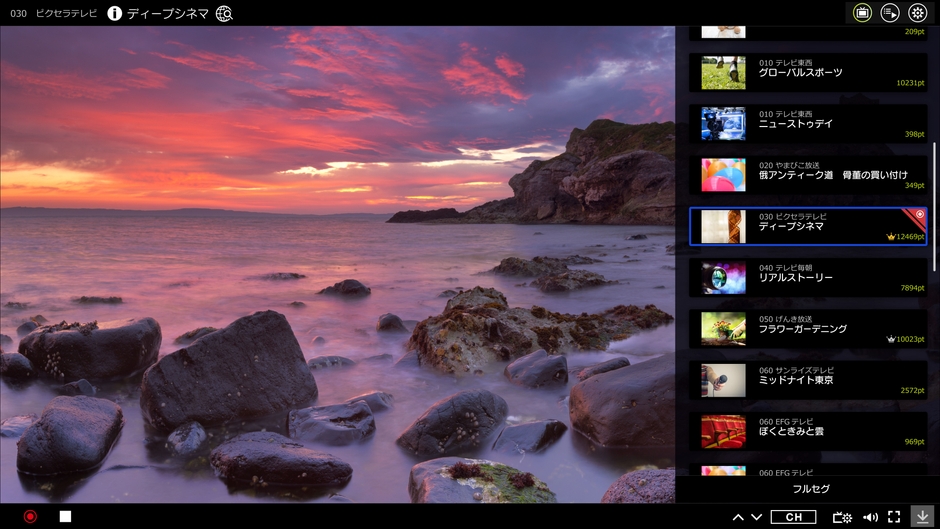Start recording with the red record button
The width and height of the screenshot is (940, 529).
(x=30, y=516)
